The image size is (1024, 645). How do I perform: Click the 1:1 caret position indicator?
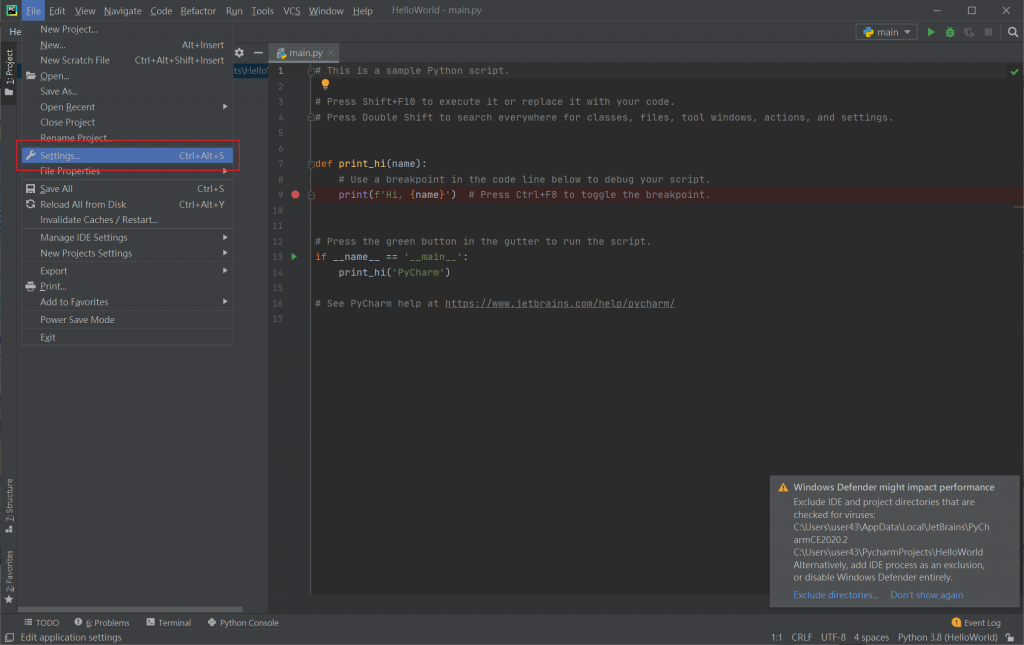[x=776, y=638]
